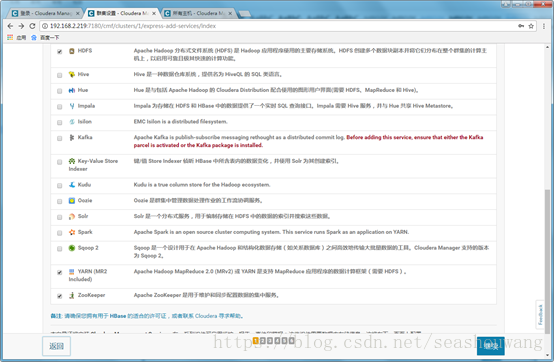Go back with the browser back arrow
Screen dimensions: 554x362
click(10, 26)
